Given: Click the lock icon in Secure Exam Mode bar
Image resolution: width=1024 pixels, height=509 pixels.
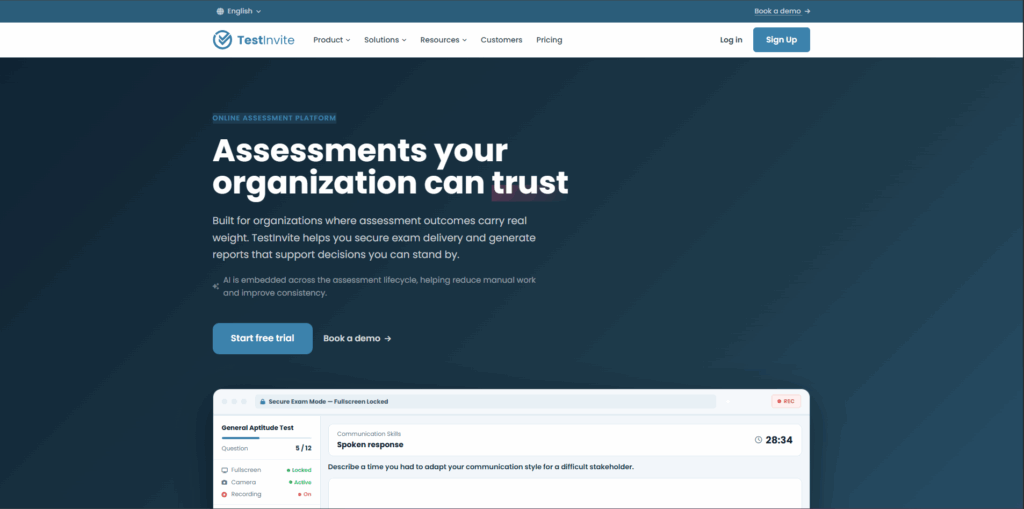Looking at the screenshot, I should point(262,402).
